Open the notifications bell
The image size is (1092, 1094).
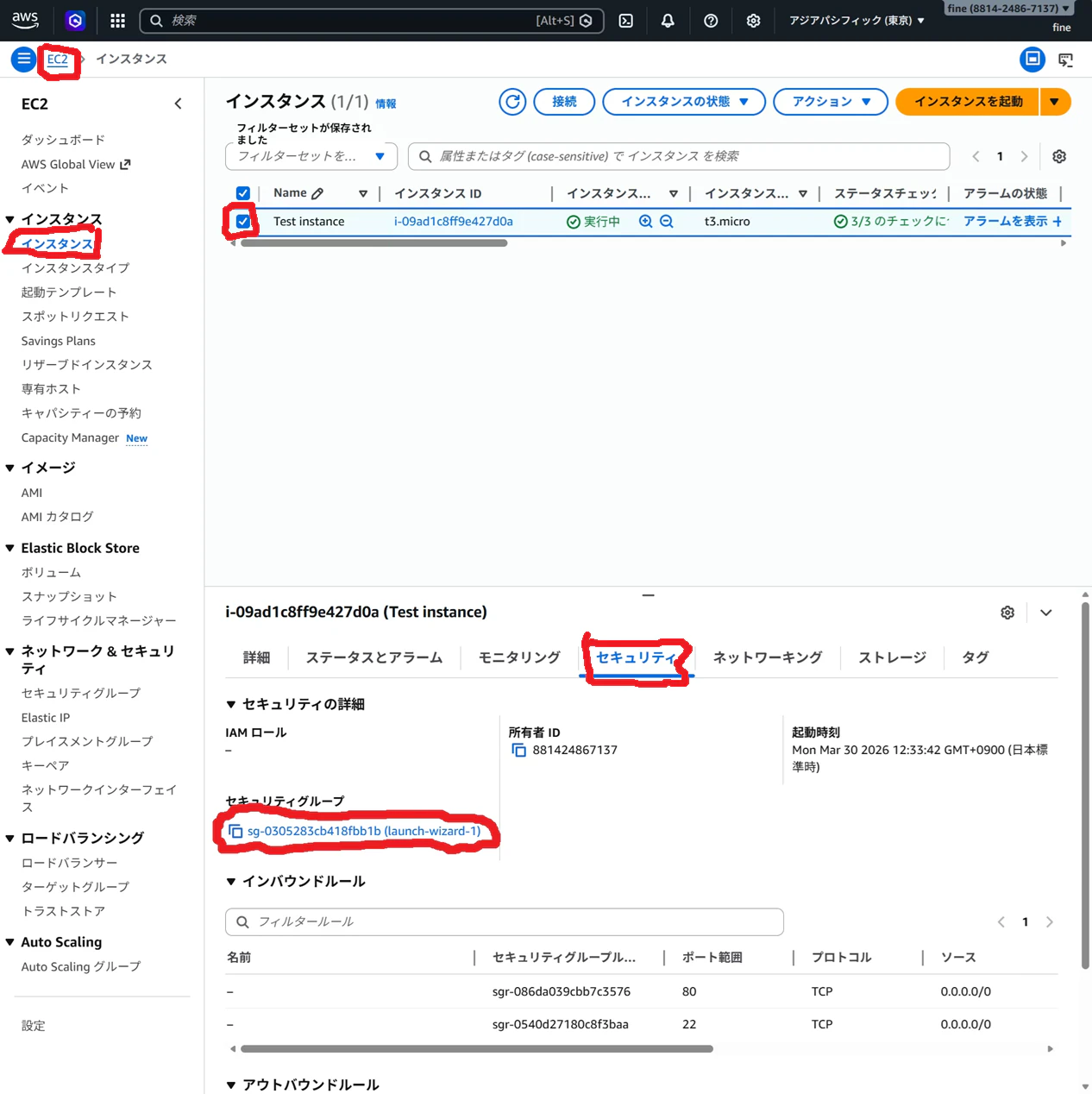668,21
